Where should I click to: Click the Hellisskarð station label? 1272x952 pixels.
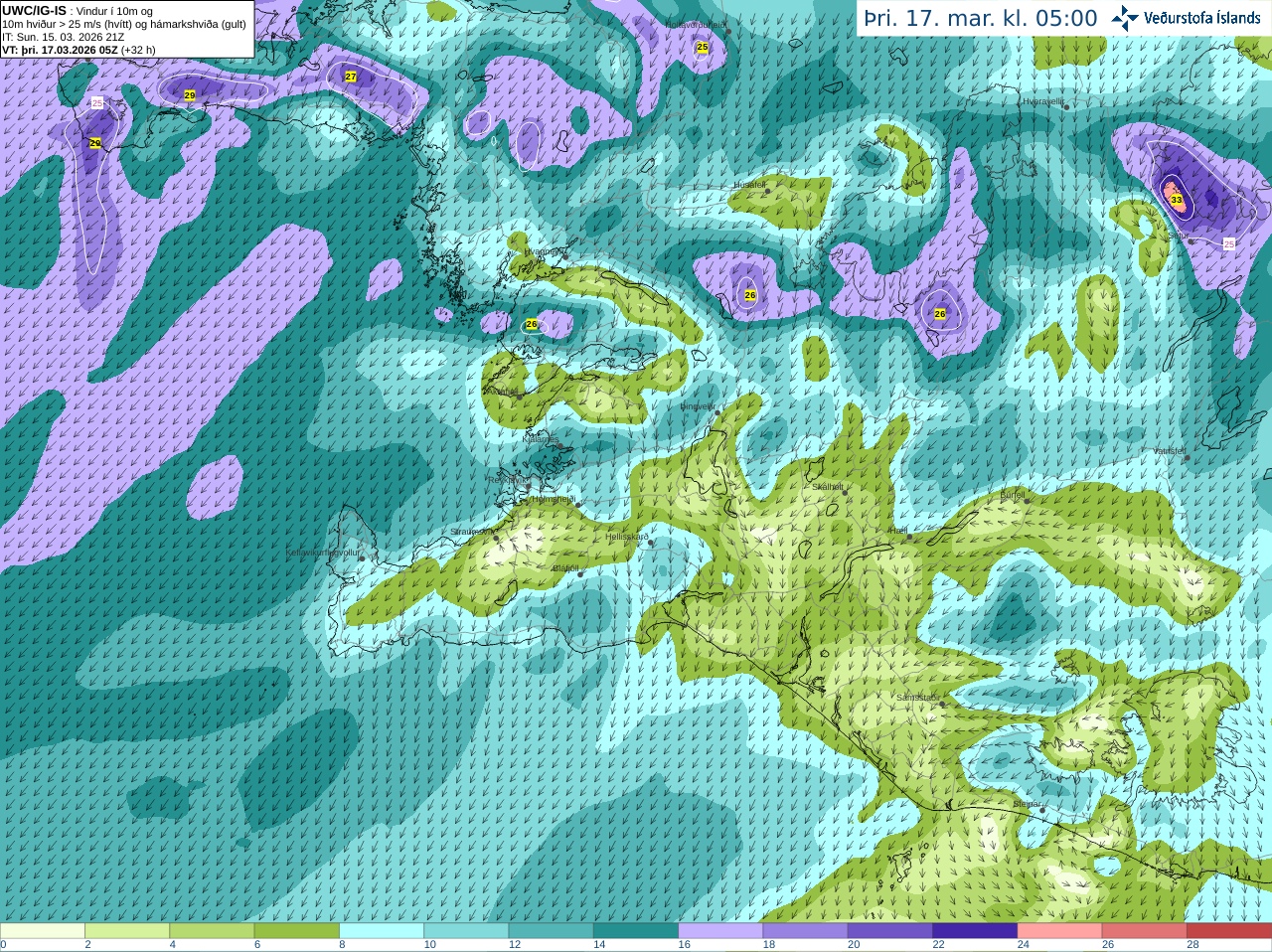[x=627, y=537]
